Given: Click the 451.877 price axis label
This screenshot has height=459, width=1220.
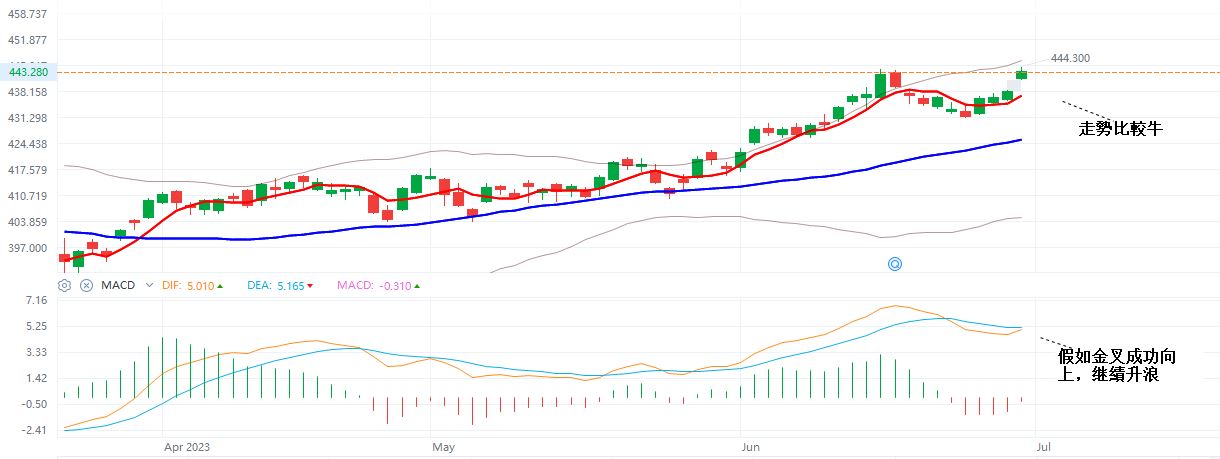Looking at the screenshot, I should point(28,40).
